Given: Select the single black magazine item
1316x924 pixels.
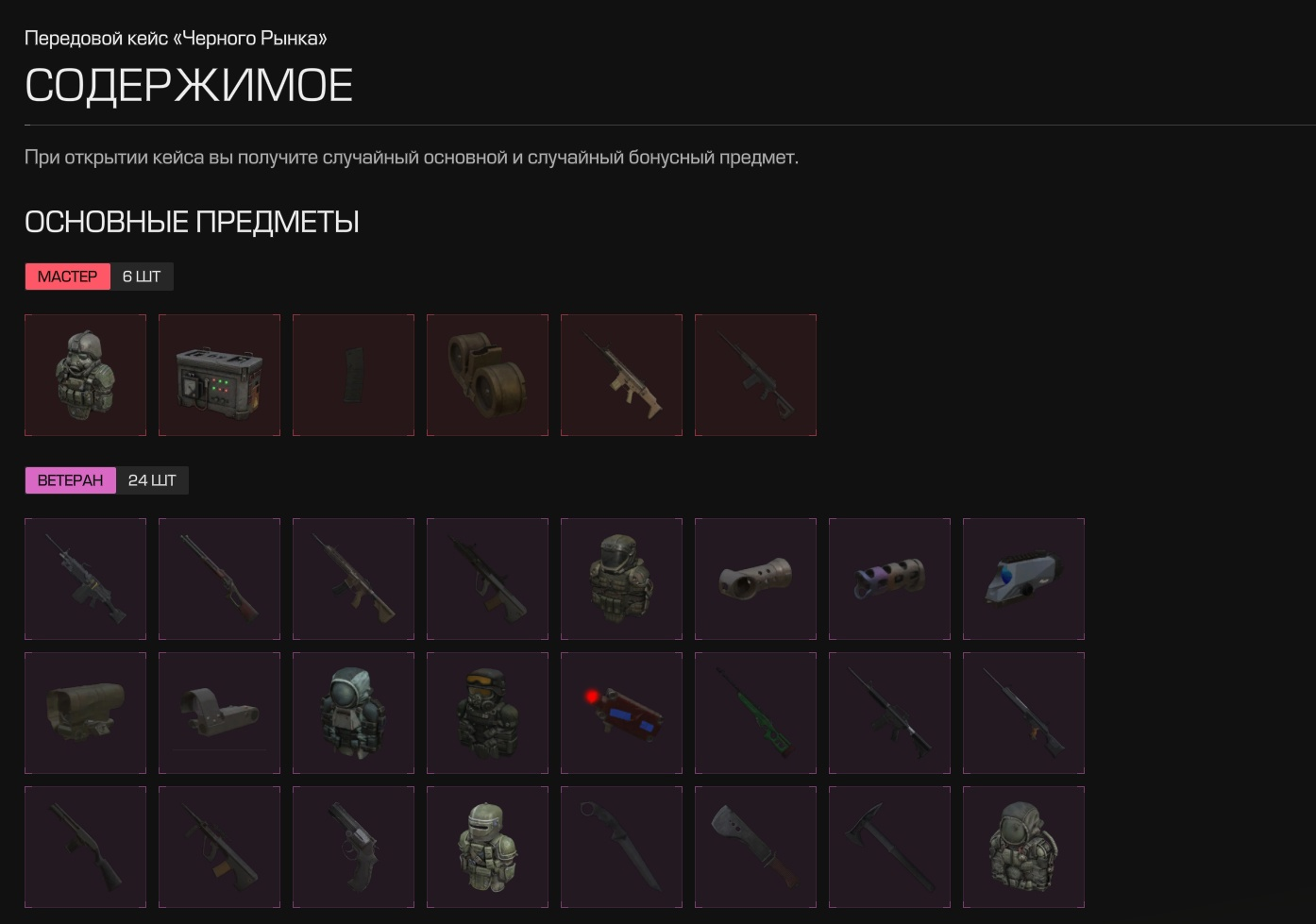Looking at the screenshot, I should pos(353,375).
